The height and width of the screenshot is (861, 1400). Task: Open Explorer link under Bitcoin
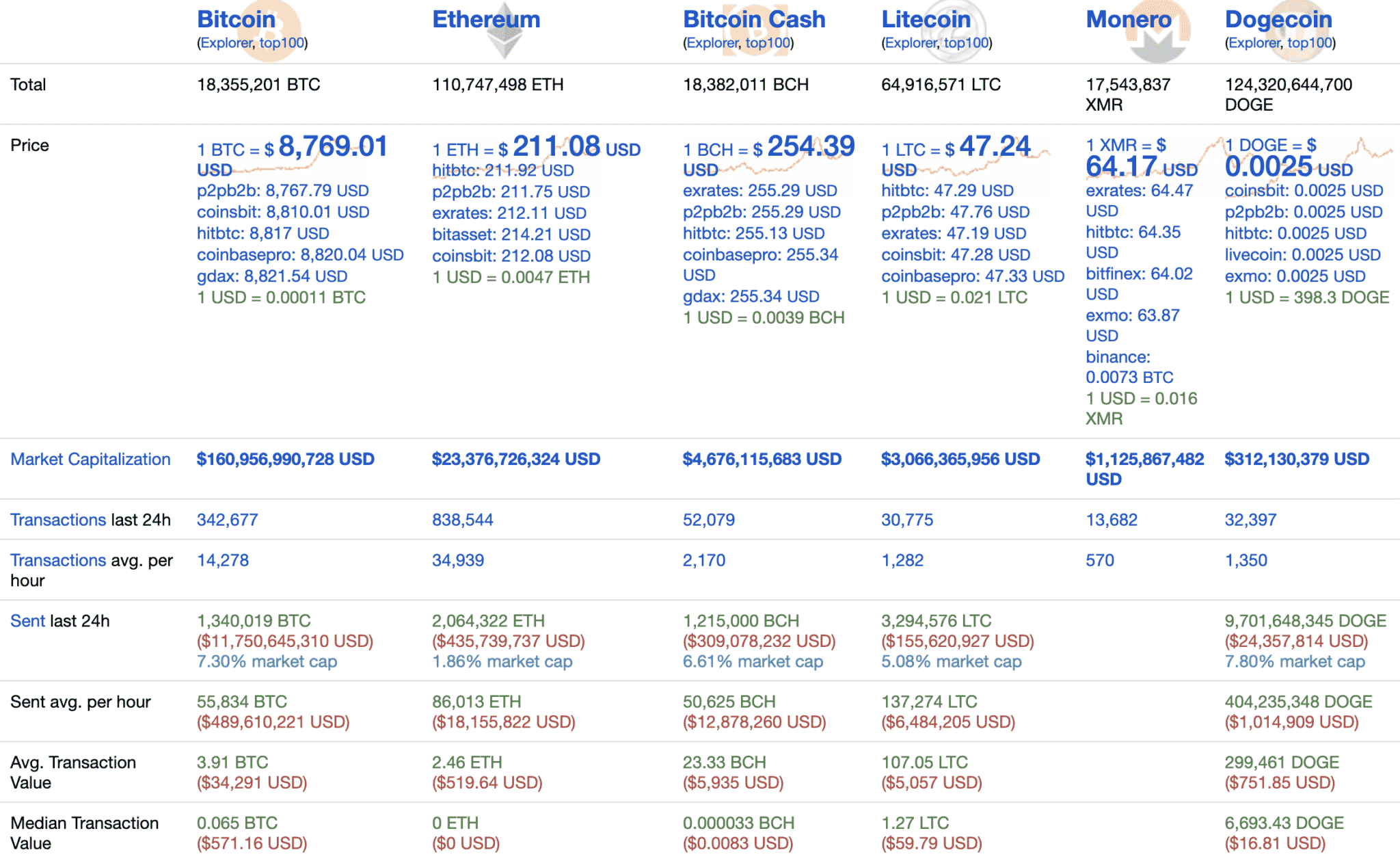coord(226,43)
